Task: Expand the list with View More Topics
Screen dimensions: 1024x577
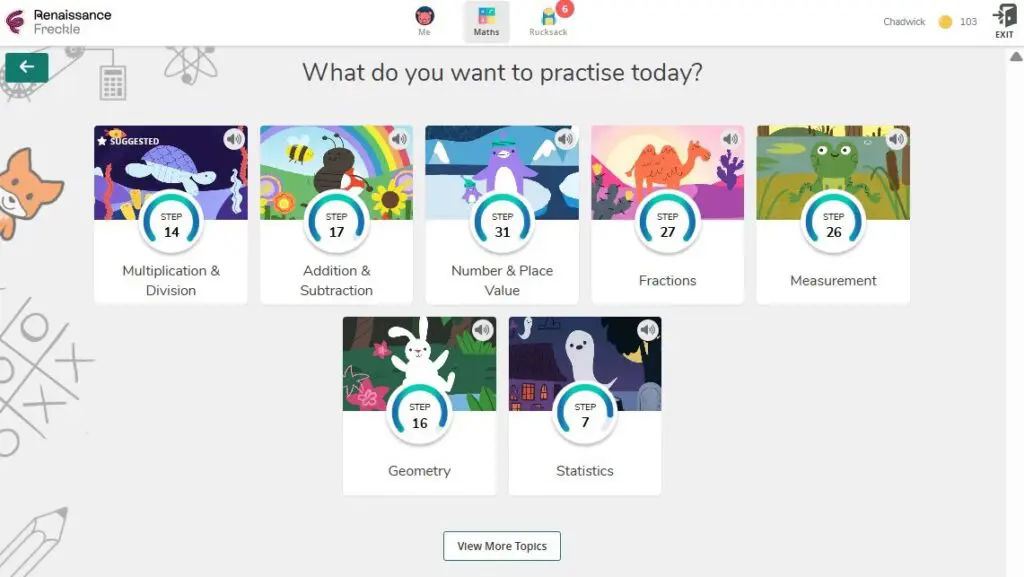Action: click(x=502, y=546)
